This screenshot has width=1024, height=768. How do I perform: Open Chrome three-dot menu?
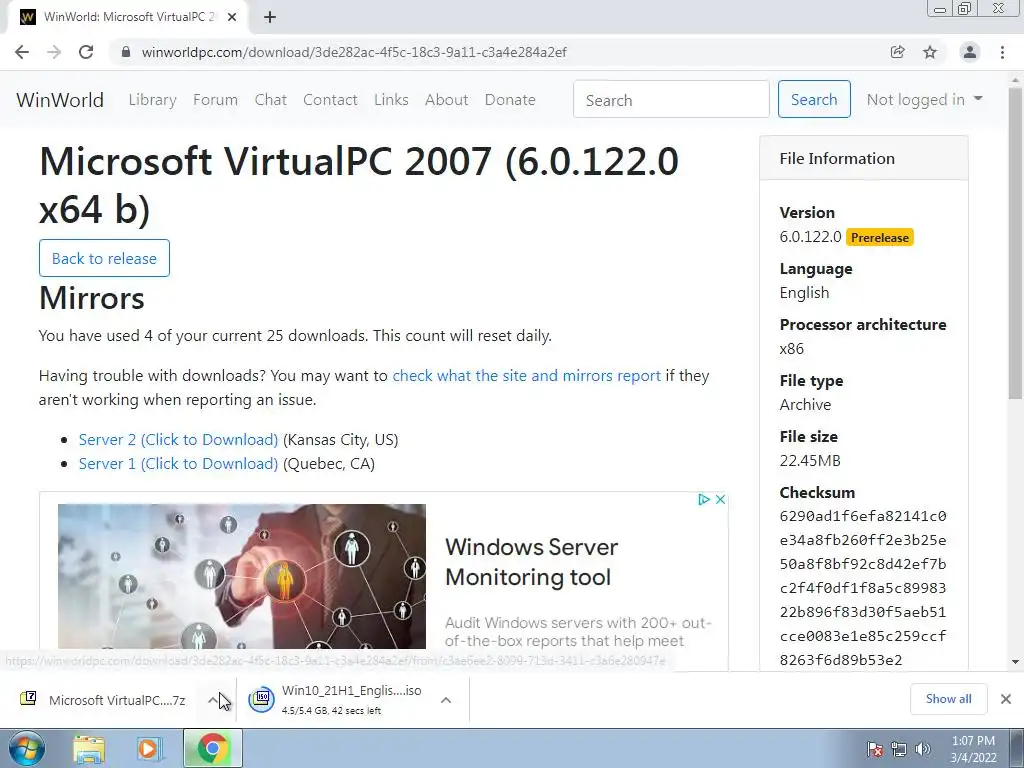pos(1002,52)
